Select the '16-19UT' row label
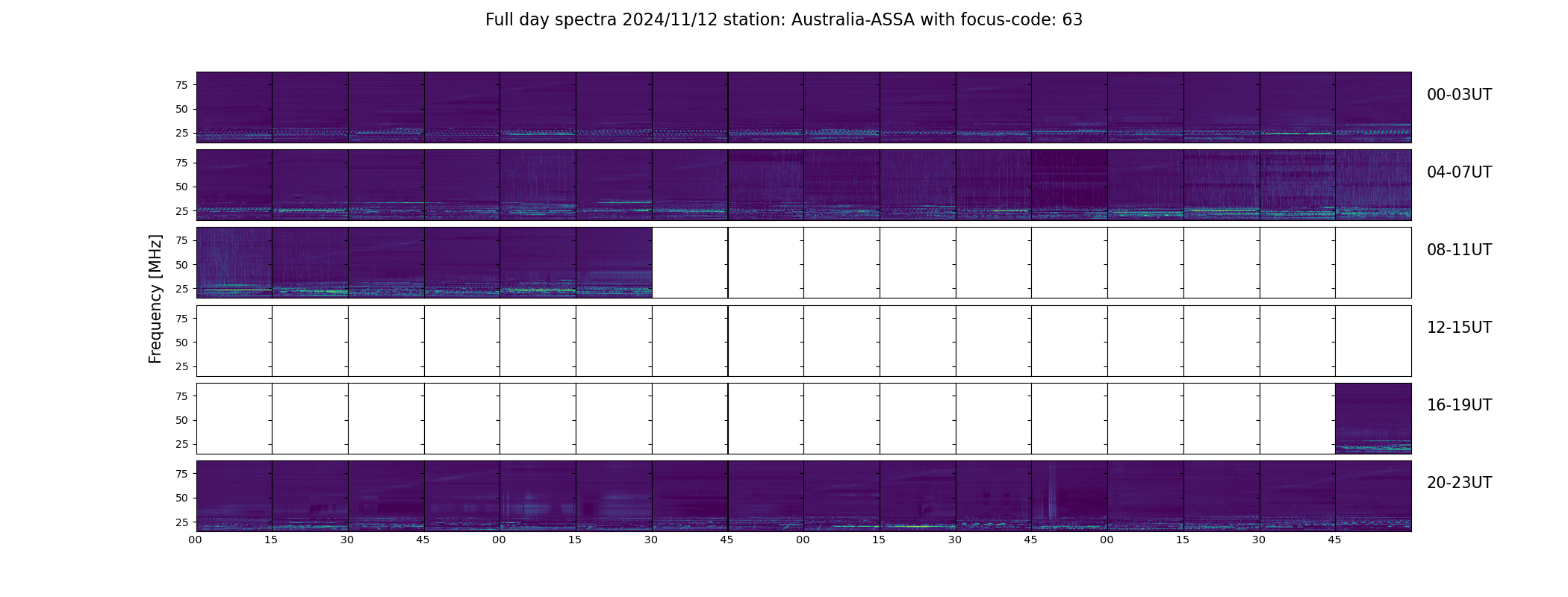The image size is (1568, 597). [x=1459, y=405]
